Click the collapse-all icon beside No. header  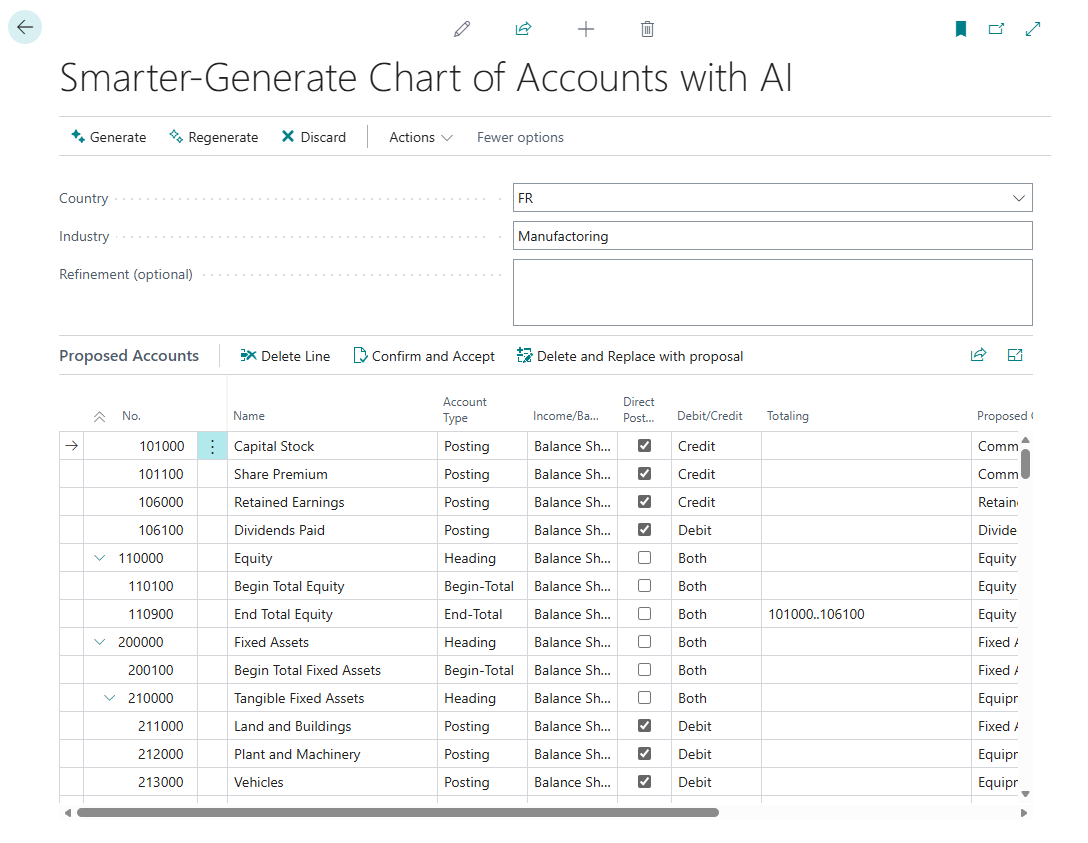(99, 416)
